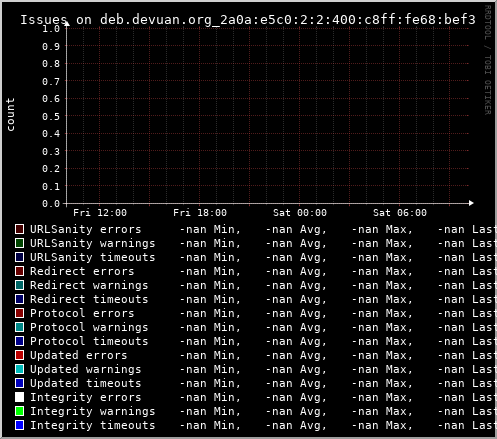Screen dimensions: 497x439
Task: Click the Protocol errors red swatch
Action: (20, 313)
